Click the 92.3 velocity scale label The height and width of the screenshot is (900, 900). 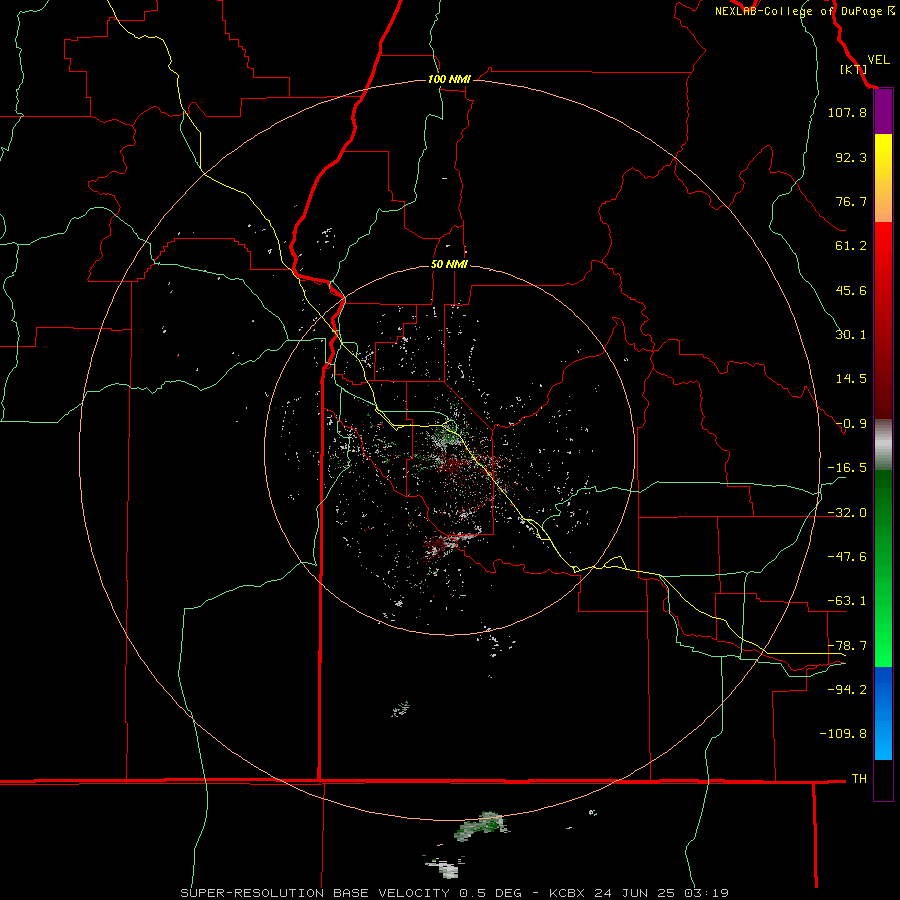851,157
